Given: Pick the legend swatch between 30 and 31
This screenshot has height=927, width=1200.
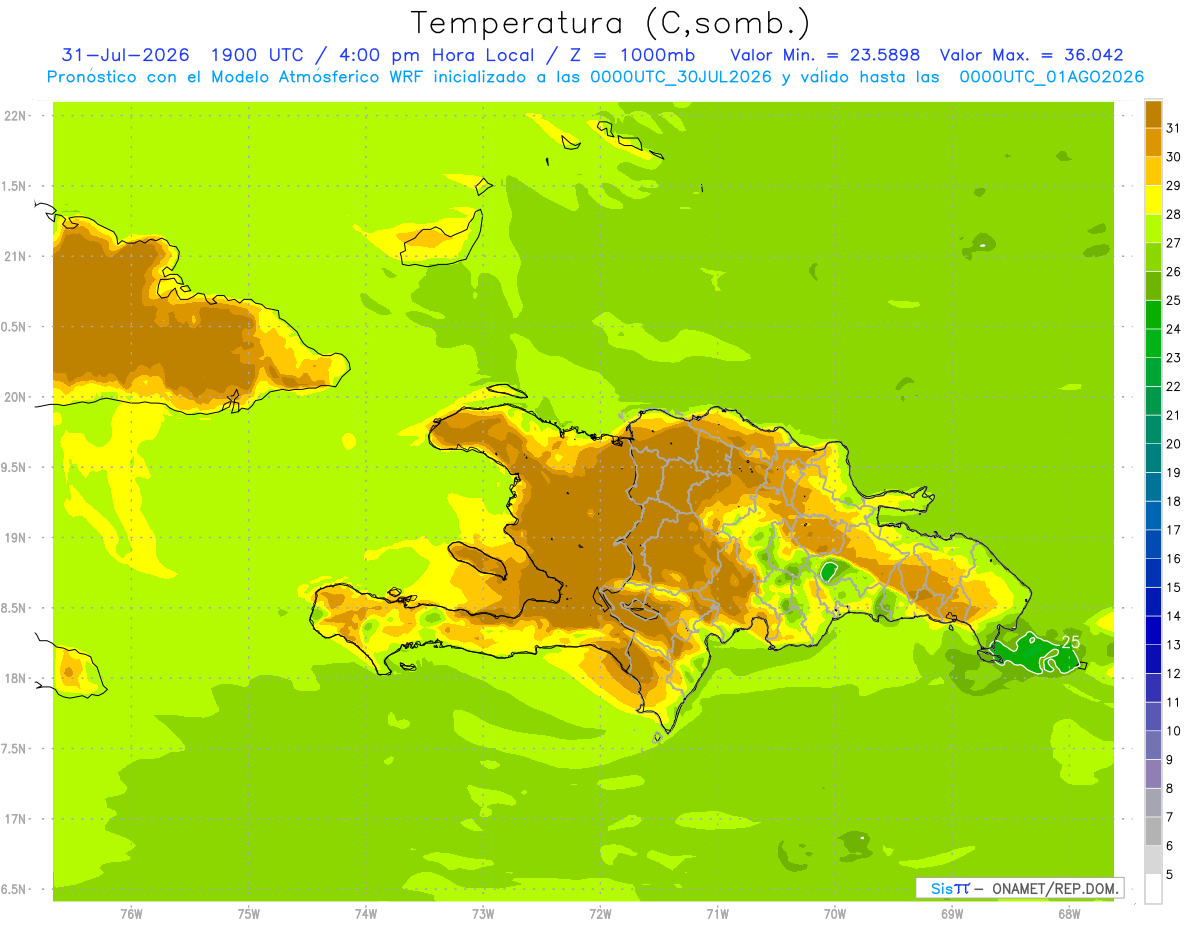Looking at the screenshot, I should tap(1153, 142).
